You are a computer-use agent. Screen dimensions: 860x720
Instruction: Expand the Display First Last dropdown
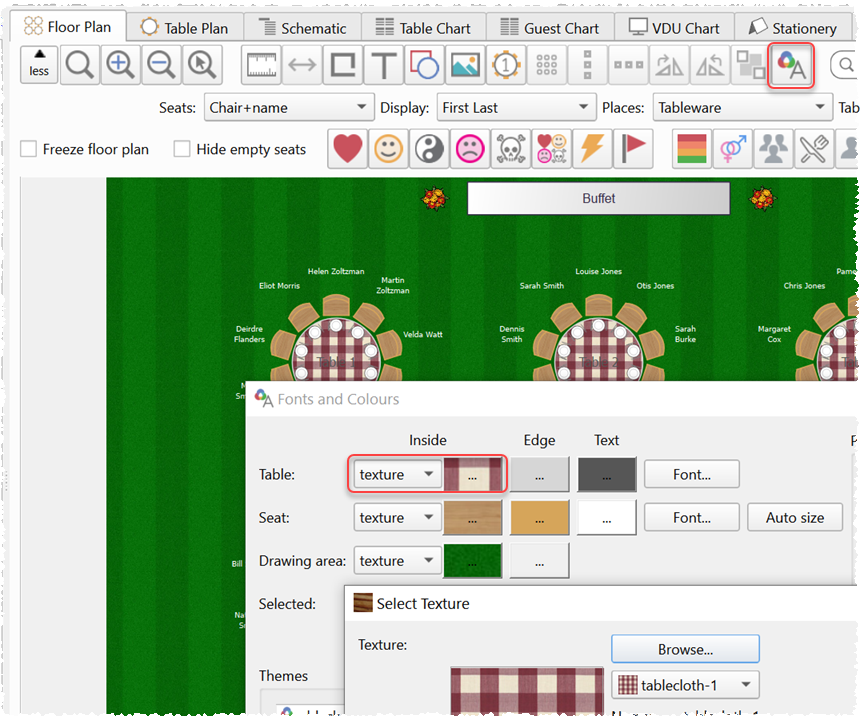(515, 107)
